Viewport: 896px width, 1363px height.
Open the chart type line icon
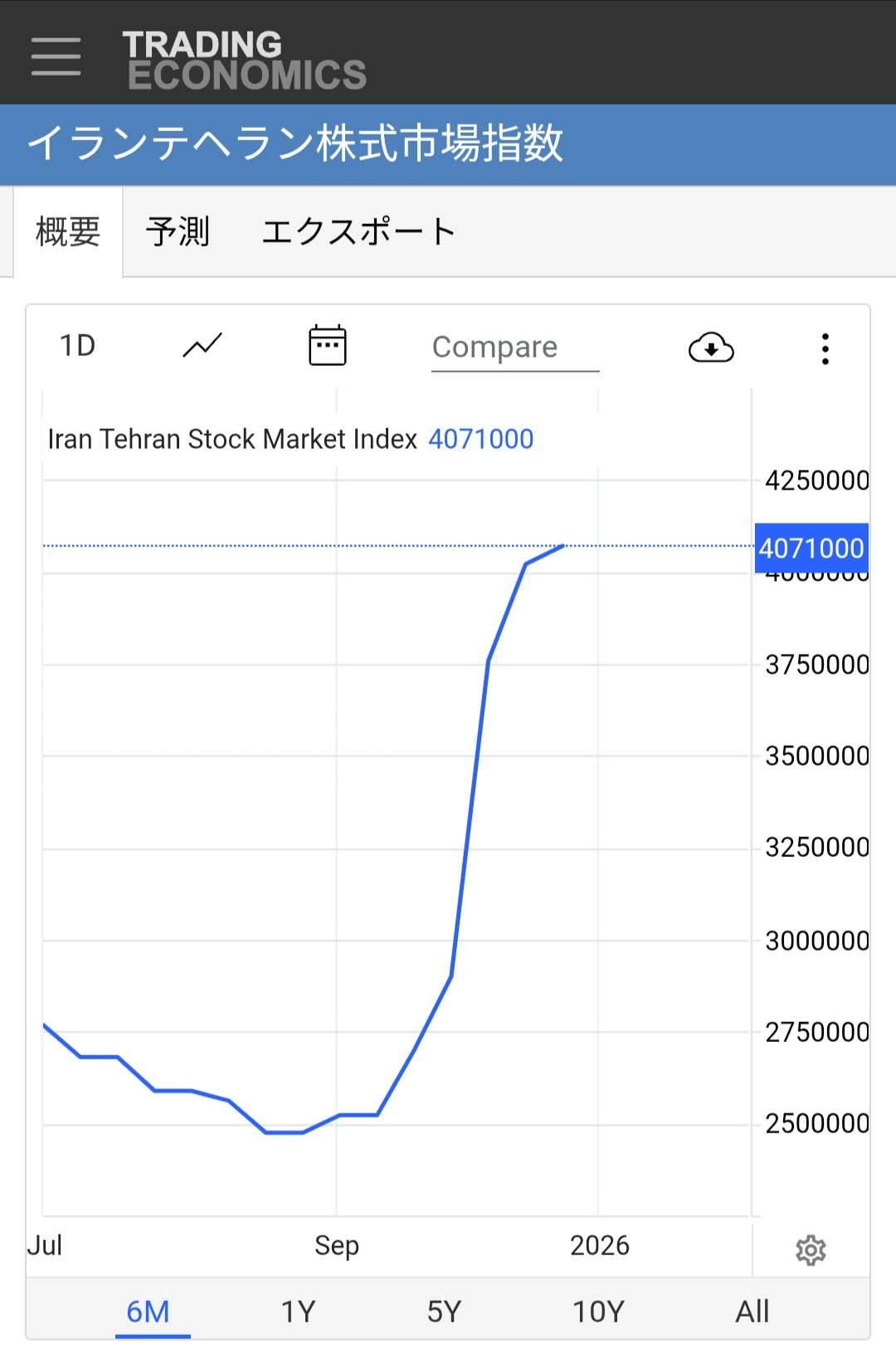pyautogui.click(x=202, y=345)
